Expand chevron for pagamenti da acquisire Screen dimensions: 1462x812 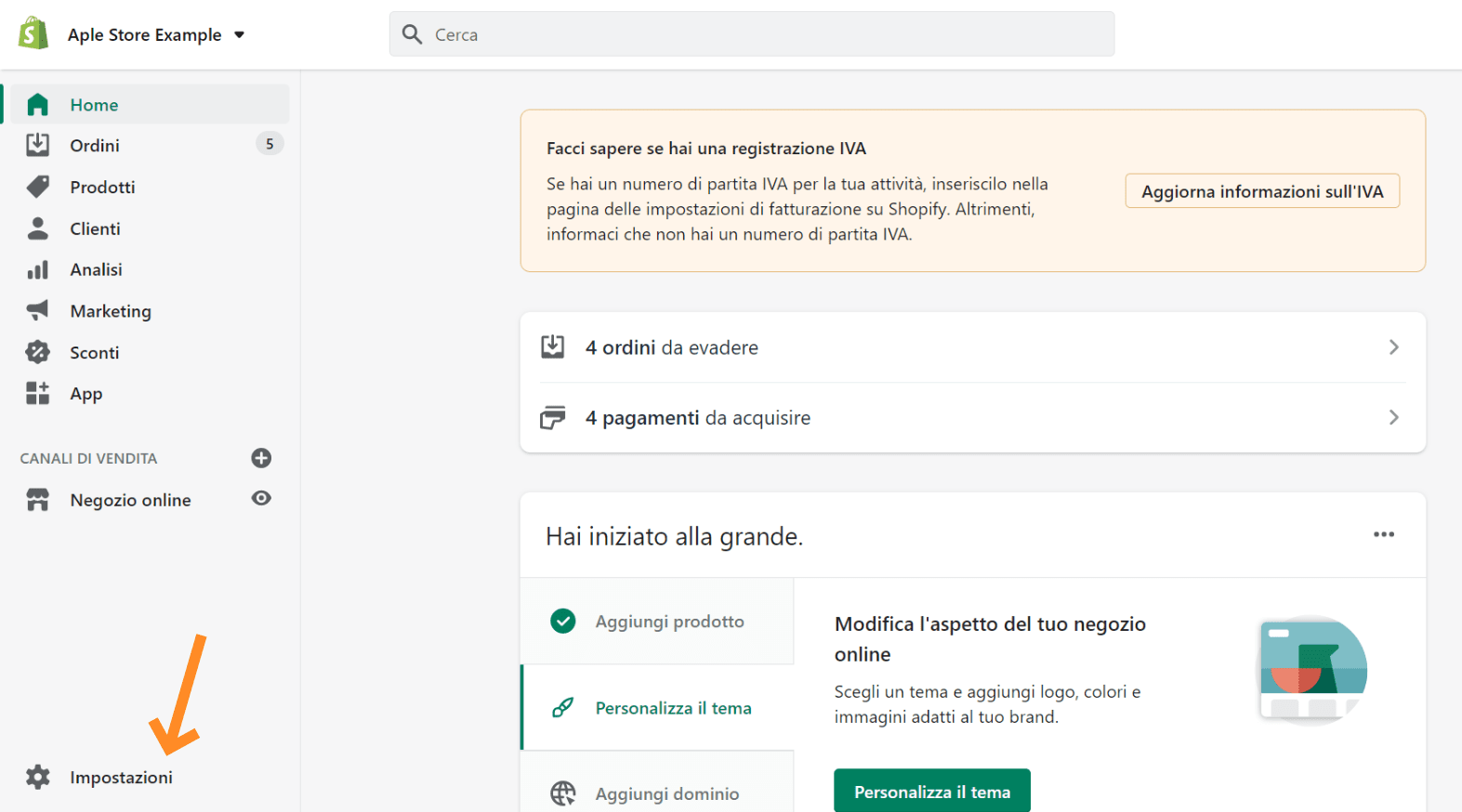(1393, 418)
